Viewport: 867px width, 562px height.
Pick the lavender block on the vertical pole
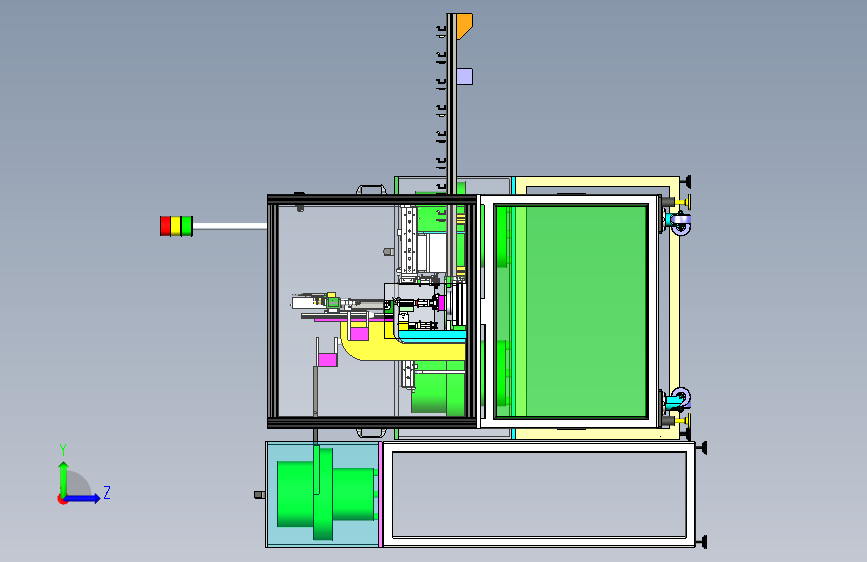pos(464,76)
